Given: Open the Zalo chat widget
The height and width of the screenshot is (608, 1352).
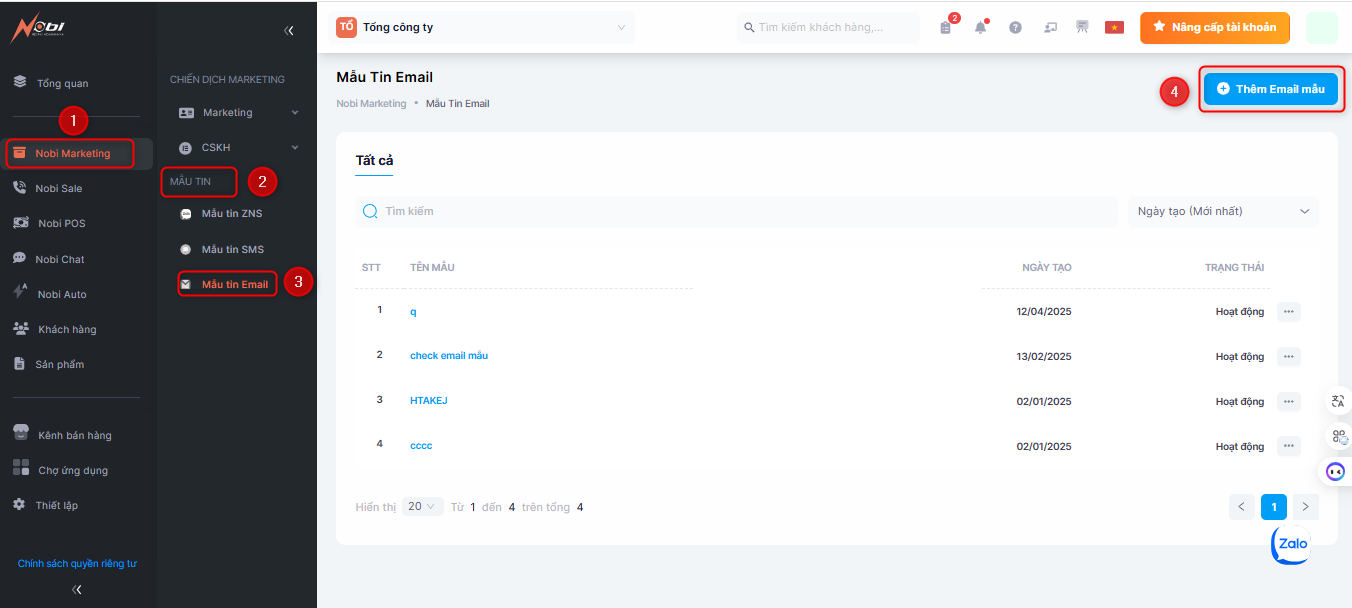Looking at the screenshot, I should coord(1291,545).
